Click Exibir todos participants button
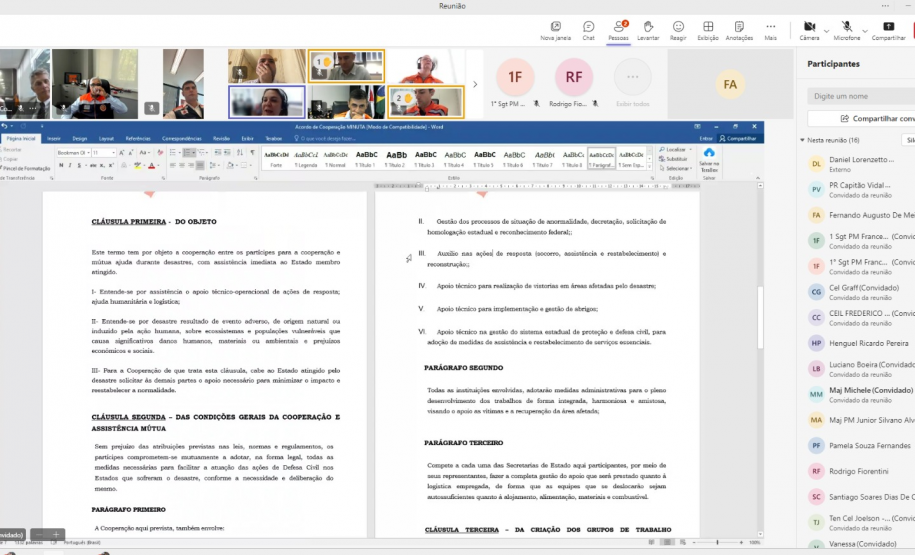Screen dimensions: 915x555 [632, 83]
